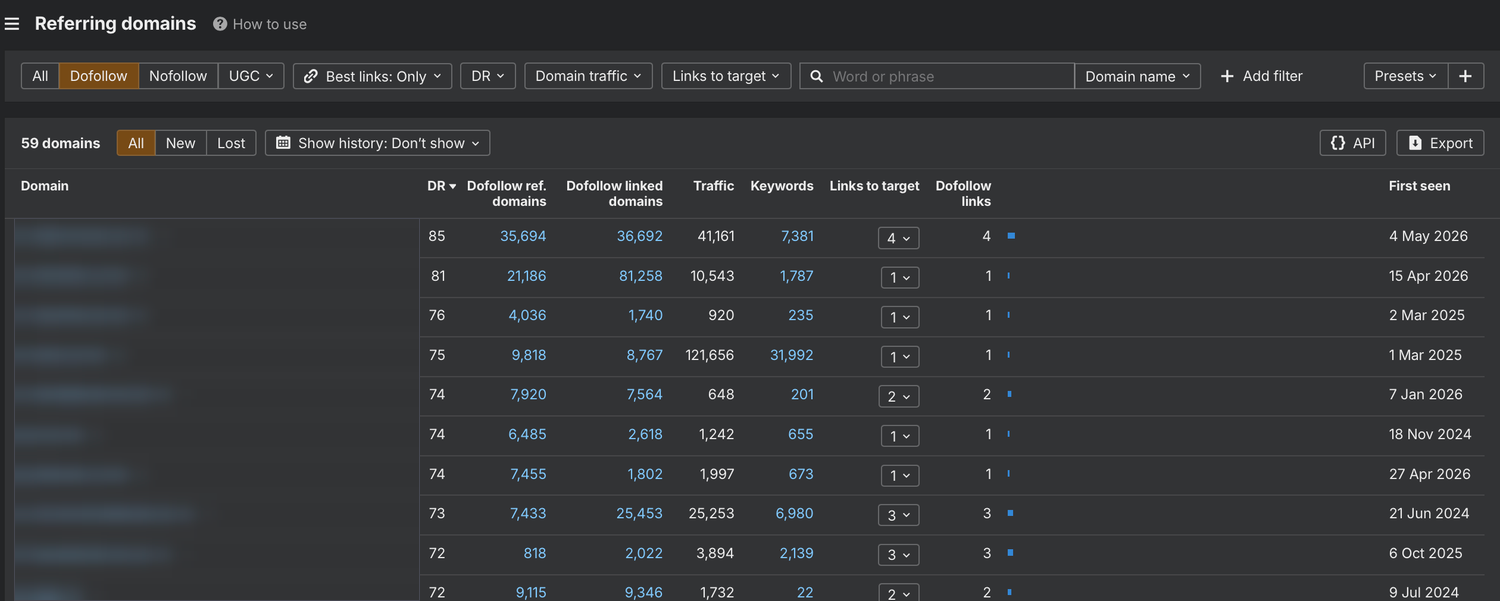Open 25,453 dofollow linked domains link

tap(639, 513)
